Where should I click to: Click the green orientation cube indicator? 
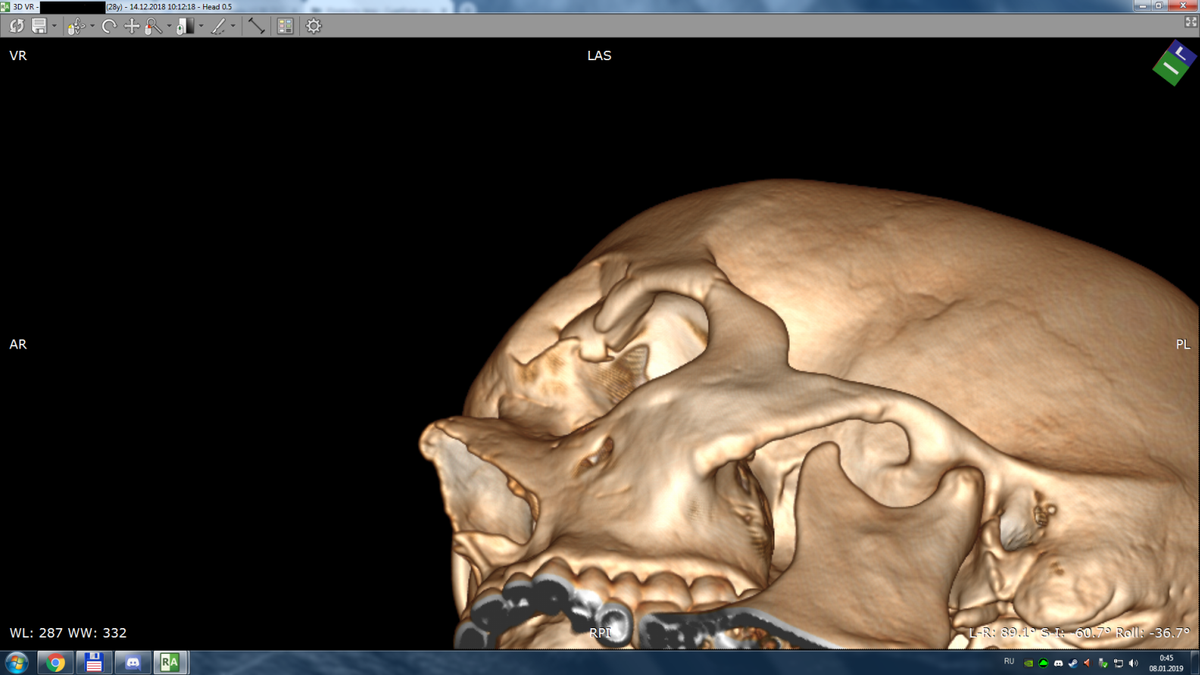point(1173,62)
